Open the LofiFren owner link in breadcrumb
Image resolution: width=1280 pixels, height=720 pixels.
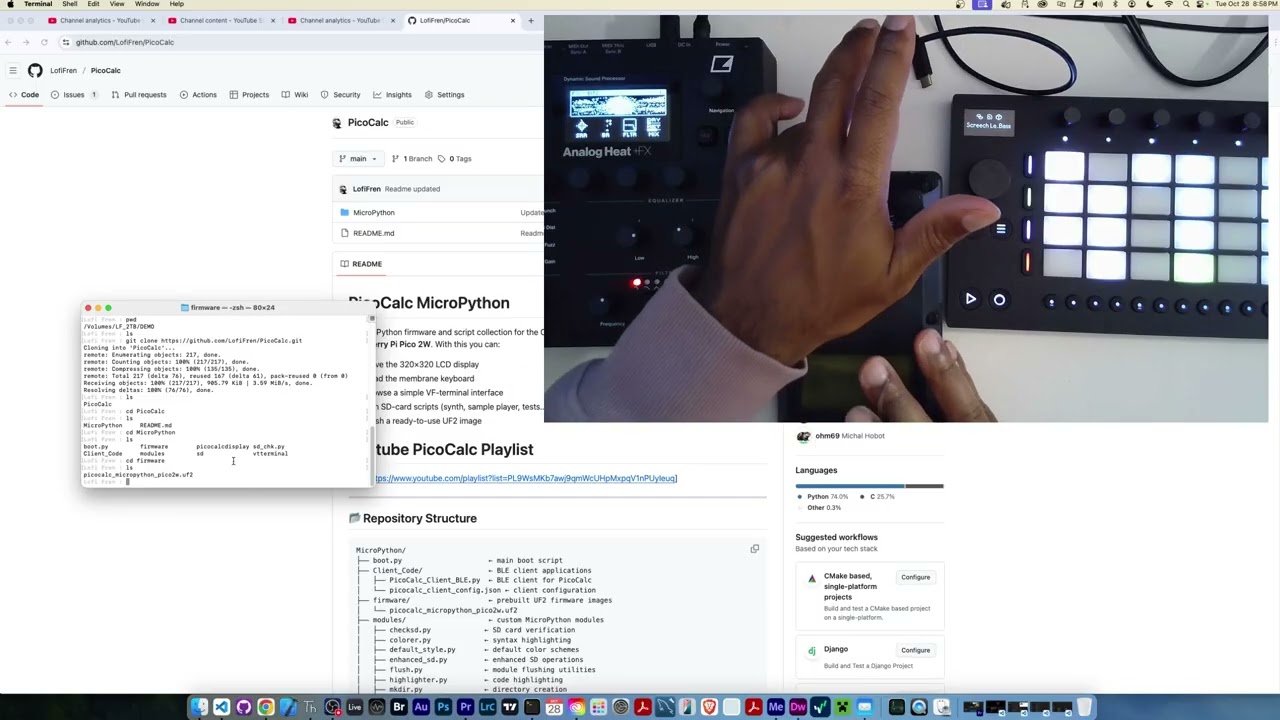pos(63,71)
